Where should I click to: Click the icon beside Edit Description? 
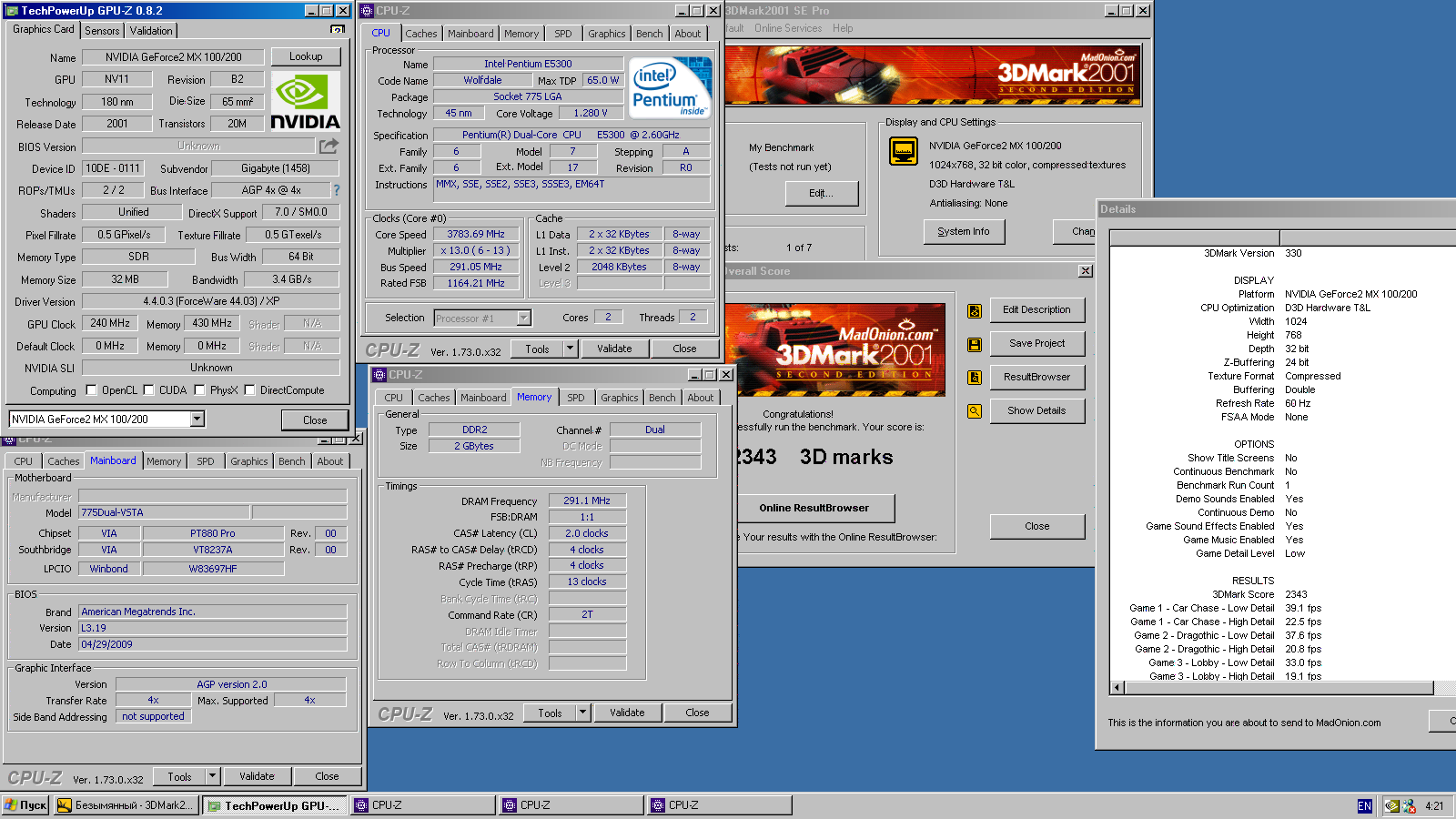pyautogui.click(x=975, y=311)
